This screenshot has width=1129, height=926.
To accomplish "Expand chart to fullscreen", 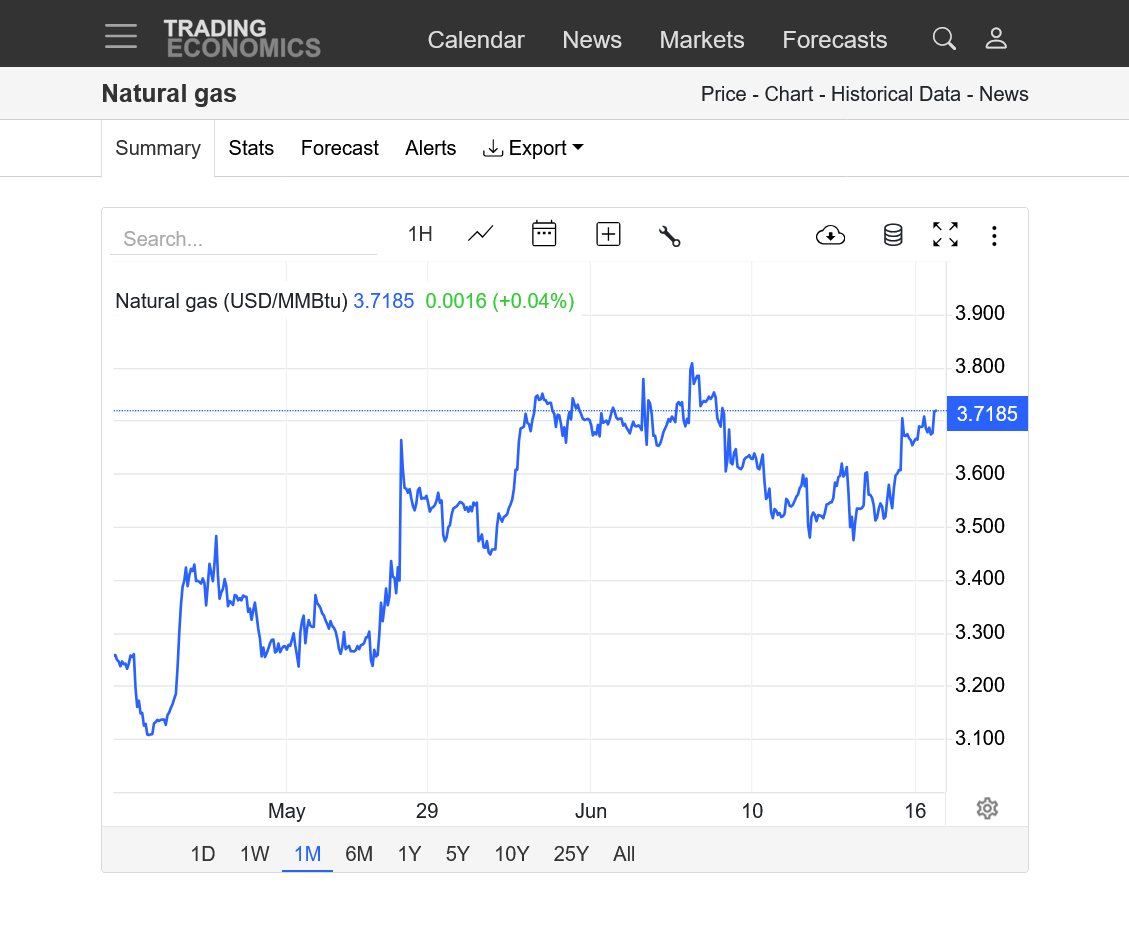I will pyautogui.click(x=945, y=235).
